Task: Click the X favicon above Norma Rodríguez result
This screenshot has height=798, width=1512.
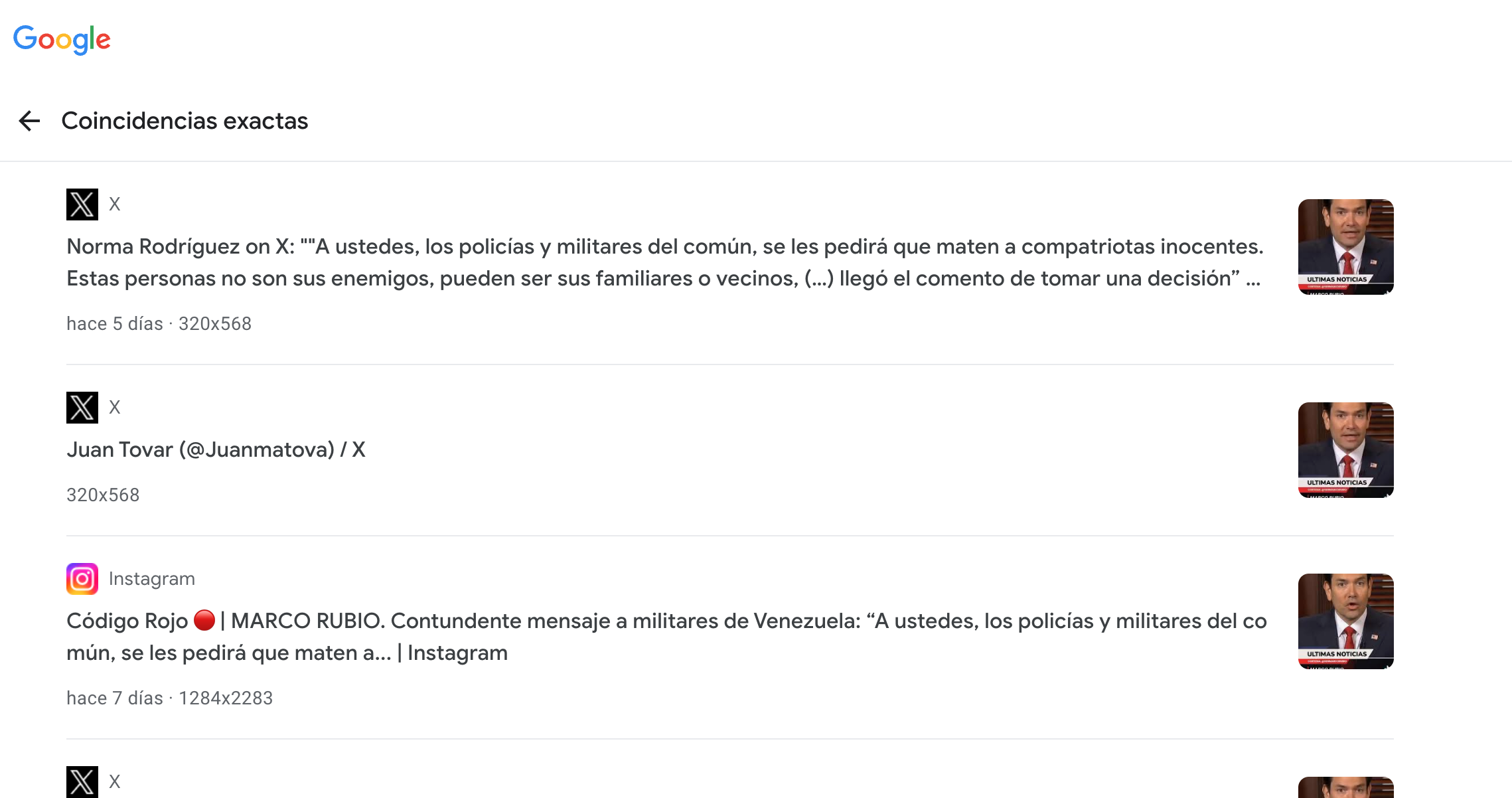Action: point(82,204)
